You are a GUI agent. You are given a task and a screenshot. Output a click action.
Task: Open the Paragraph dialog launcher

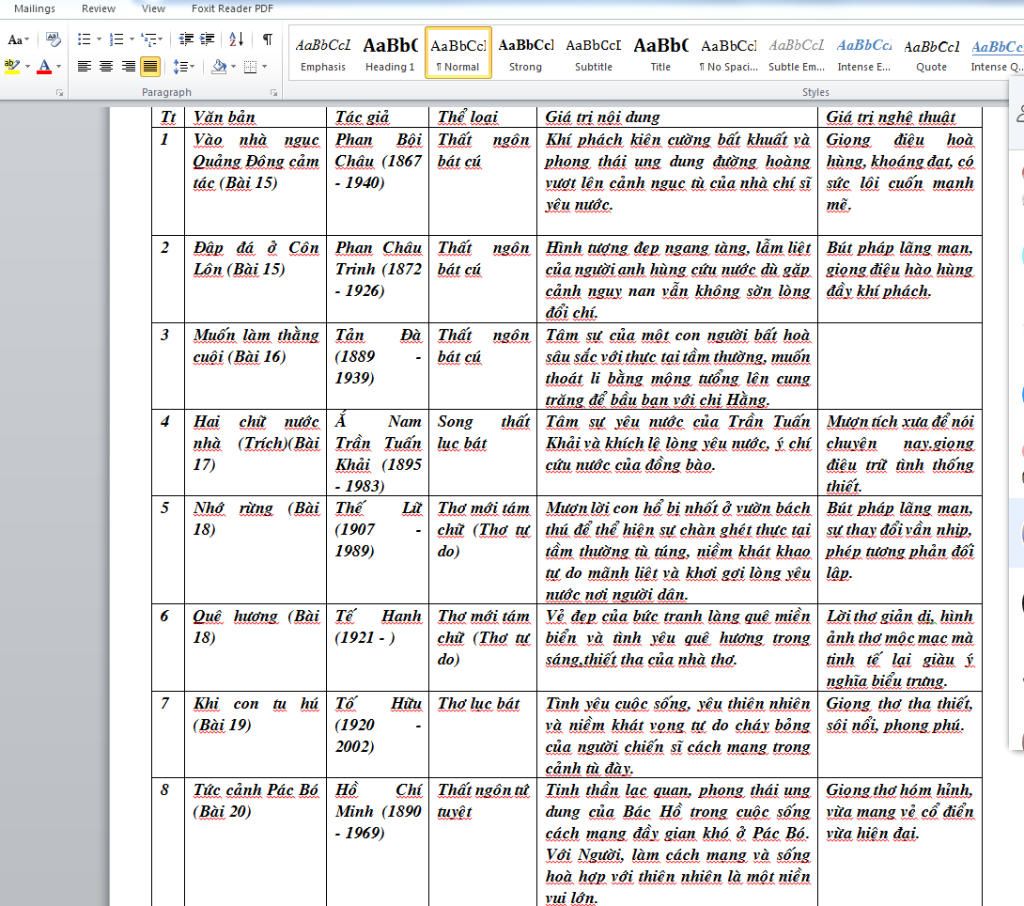274,93
